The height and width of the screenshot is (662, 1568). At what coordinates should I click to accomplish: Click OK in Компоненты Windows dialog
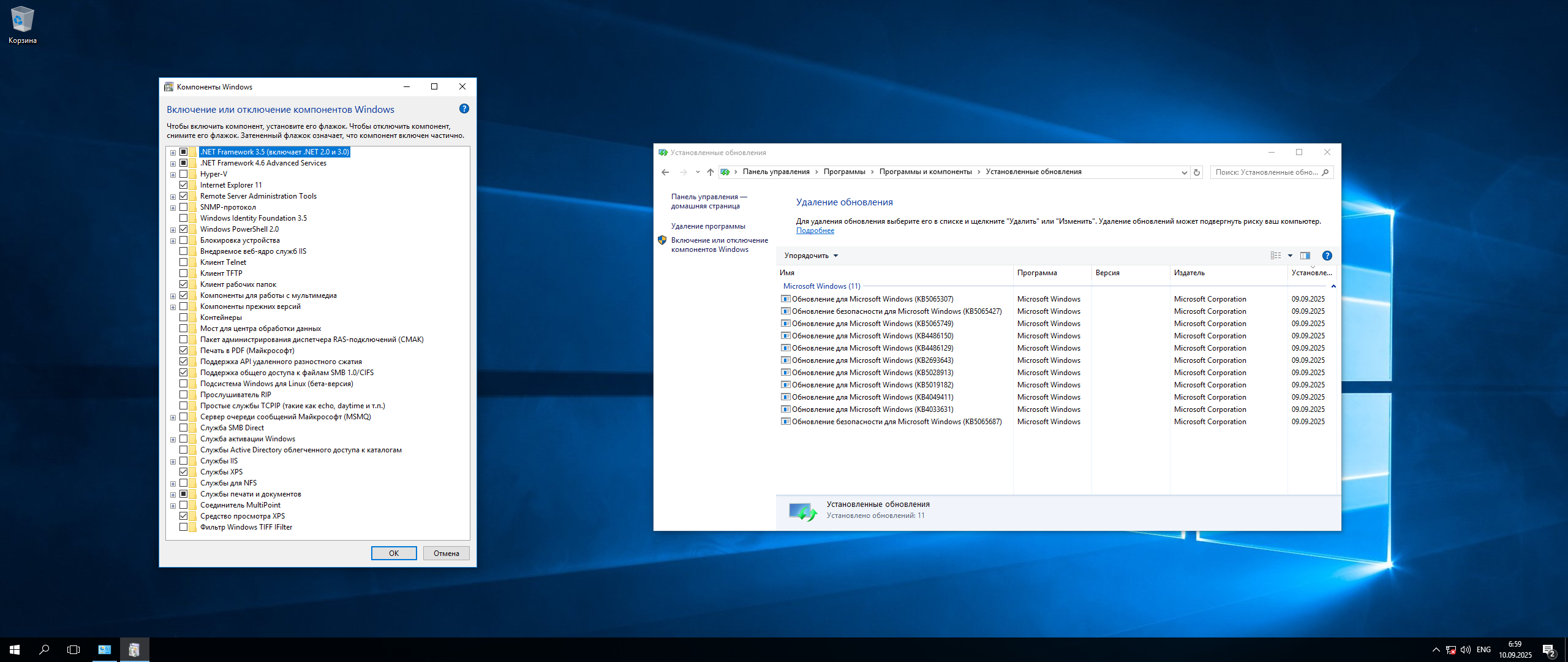[x=394, y=553]
